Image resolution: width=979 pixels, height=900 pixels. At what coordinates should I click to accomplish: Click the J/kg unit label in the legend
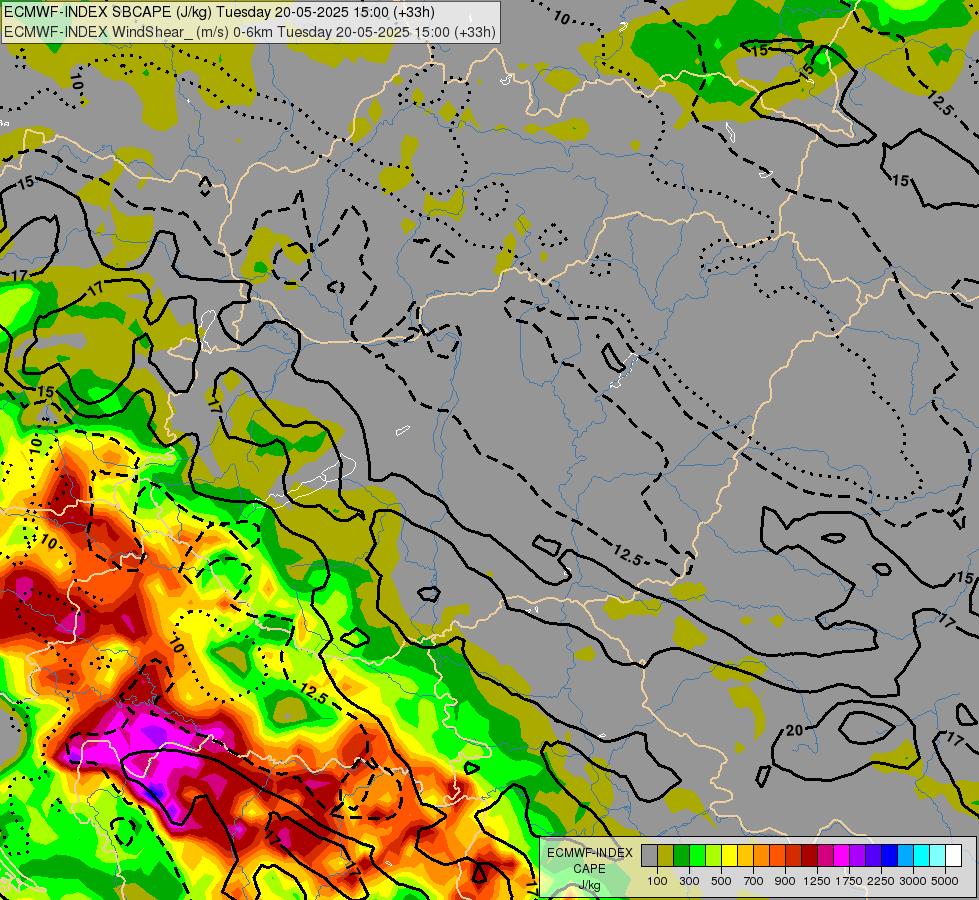point(589,884)
